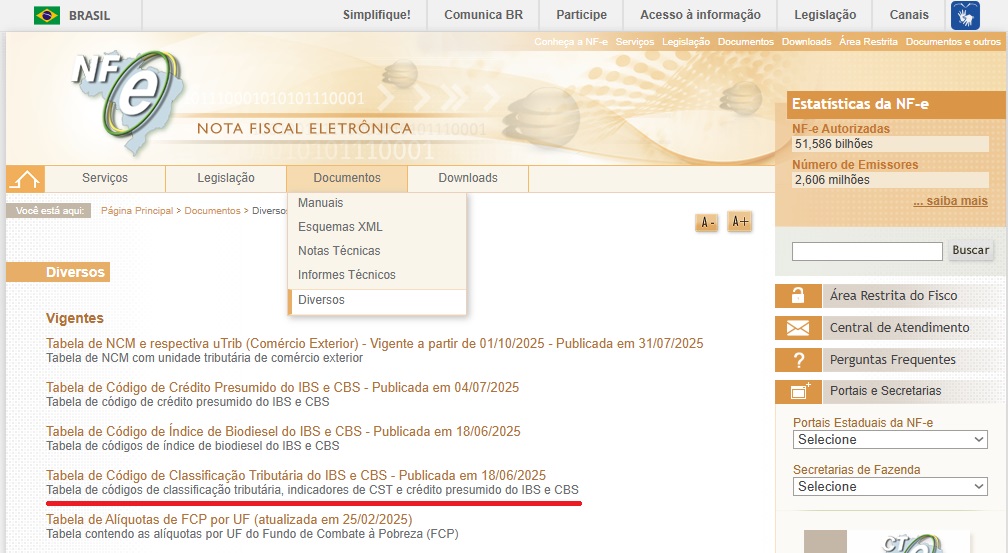
Task: Click the Vigentes section heading
Action: [75, 318]
